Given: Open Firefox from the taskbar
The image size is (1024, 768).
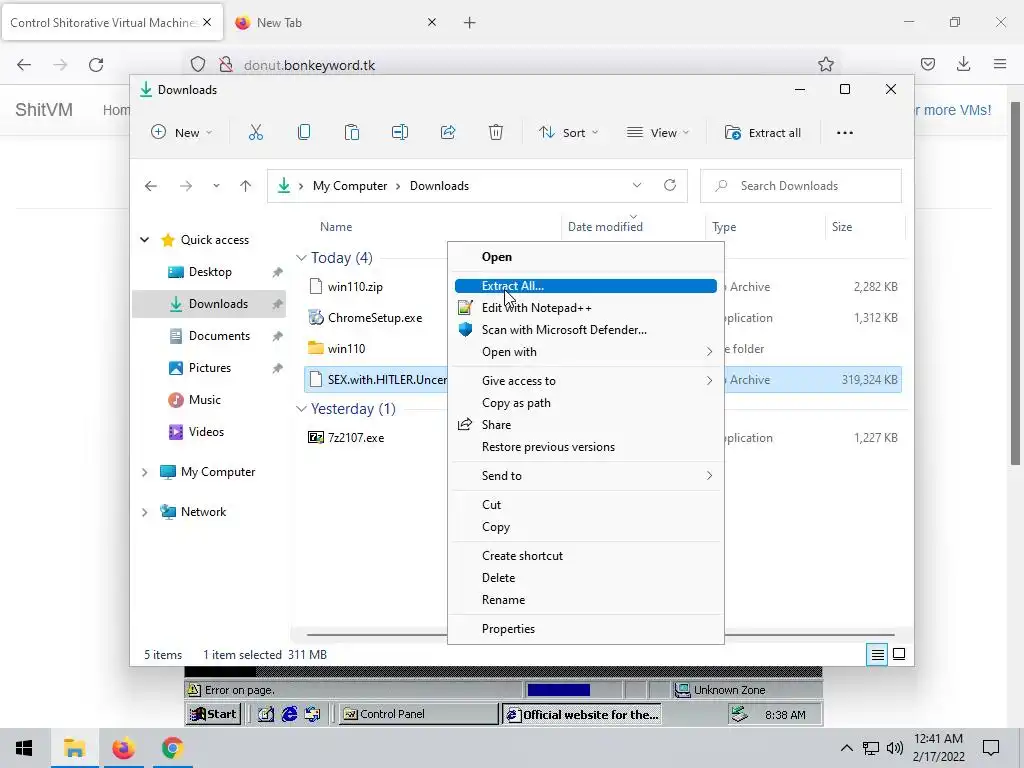Looking at the screenshot, I should click(x=123, y=748).
